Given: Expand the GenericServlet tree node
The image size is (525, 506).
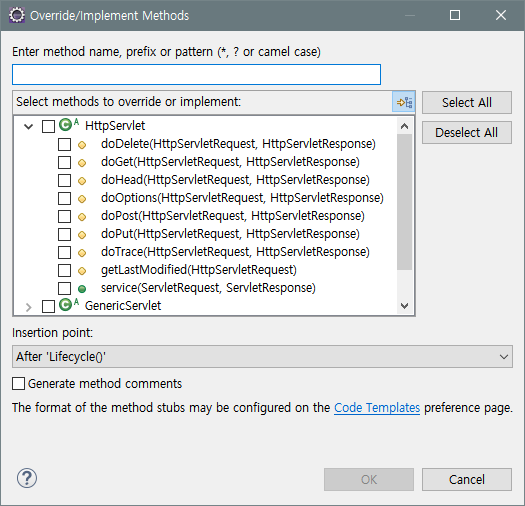Looking at the screenshot, I should (29, 307).
